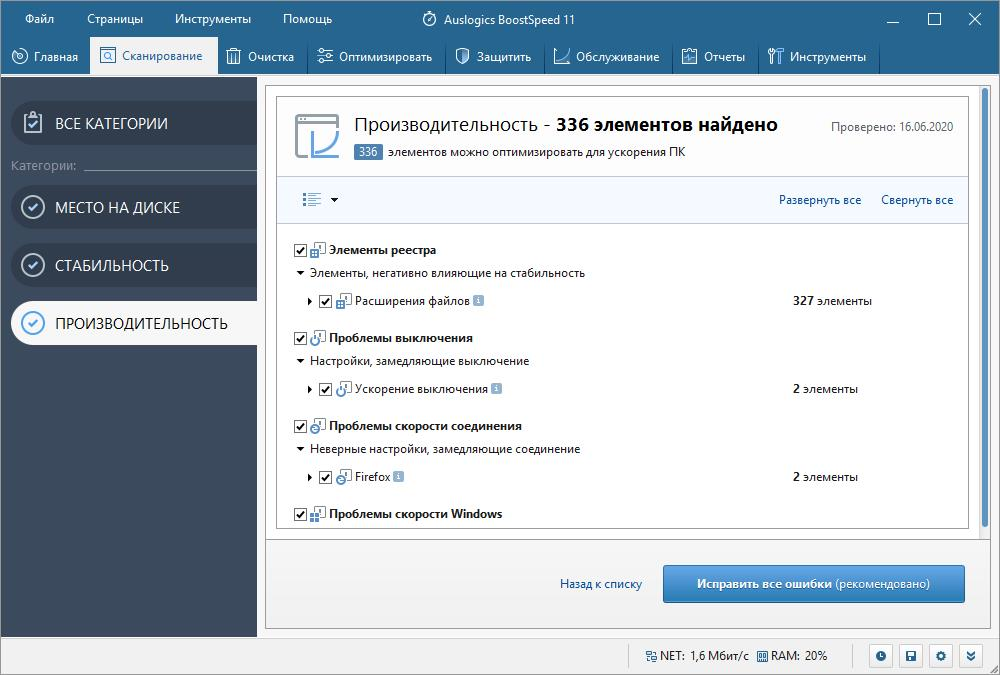Click the Элементы реестра group icon
Image resolution: width=1000 pixels, height=675 pixels.
[318, 250]
